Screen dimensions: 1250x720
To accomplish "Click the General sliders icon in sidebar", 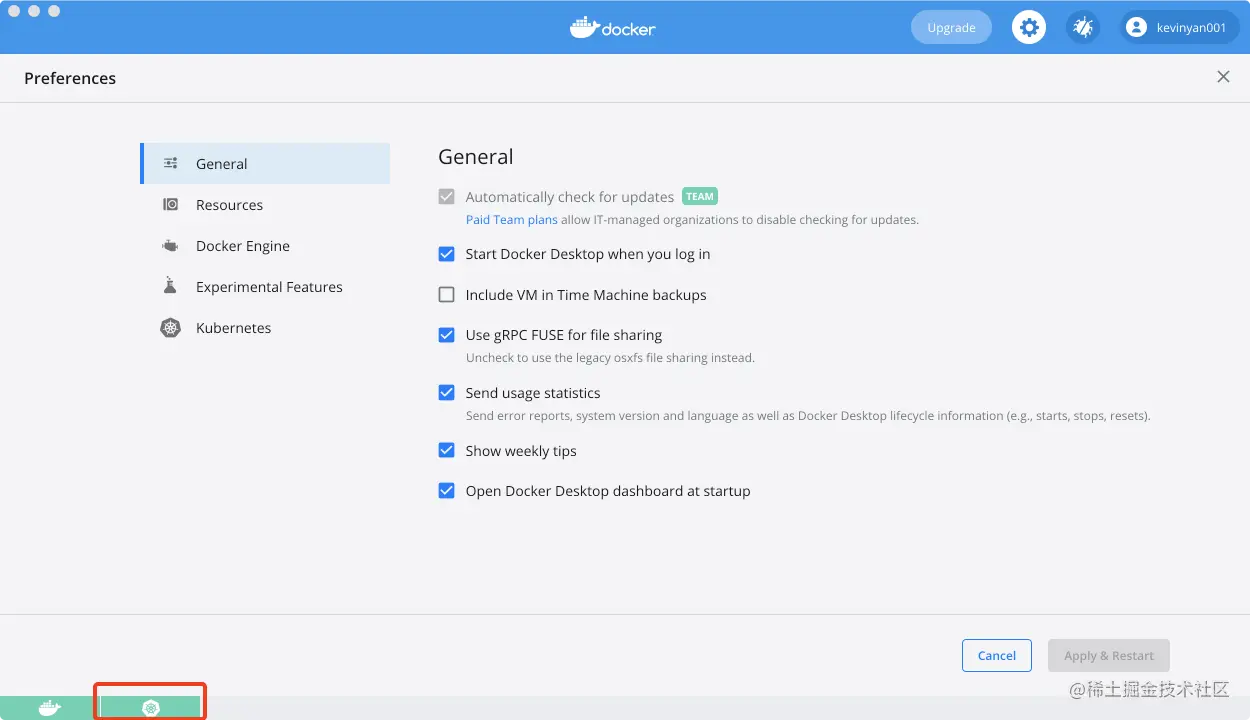I will click(x=171, y=163).
